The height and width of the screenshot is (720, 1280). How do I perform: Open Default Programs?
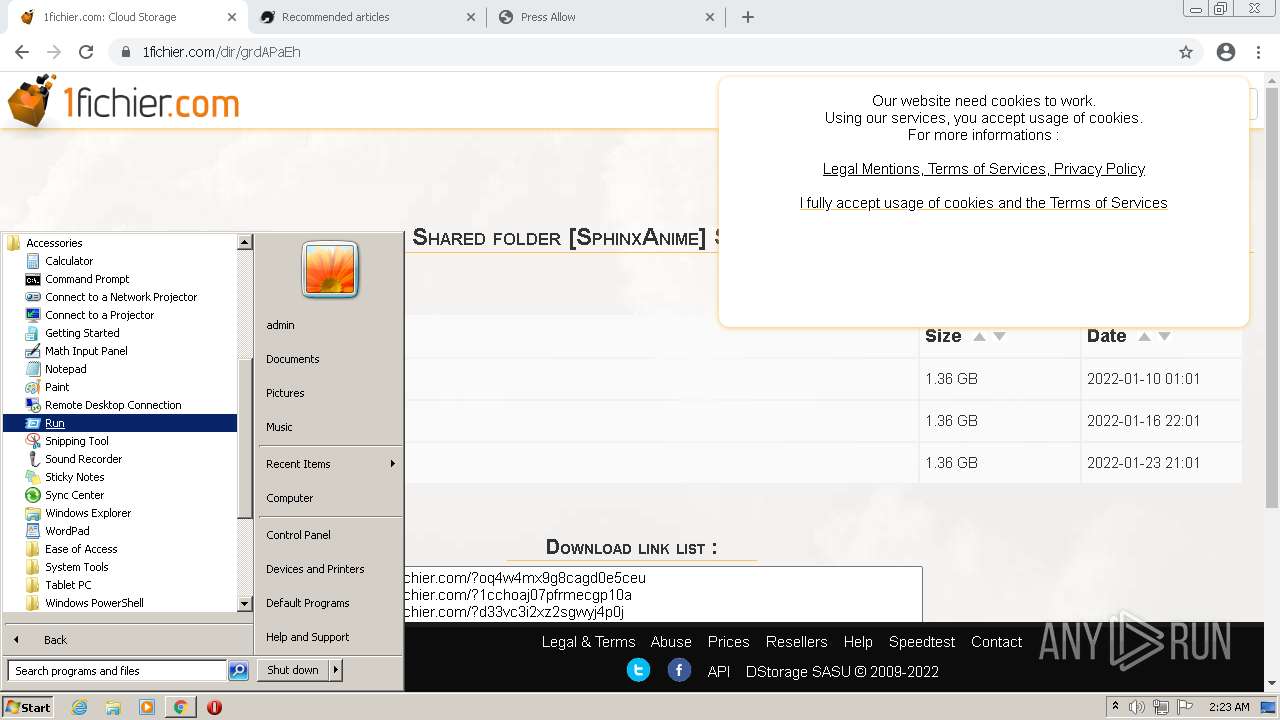pyautogui.click(x=308, y=603)
